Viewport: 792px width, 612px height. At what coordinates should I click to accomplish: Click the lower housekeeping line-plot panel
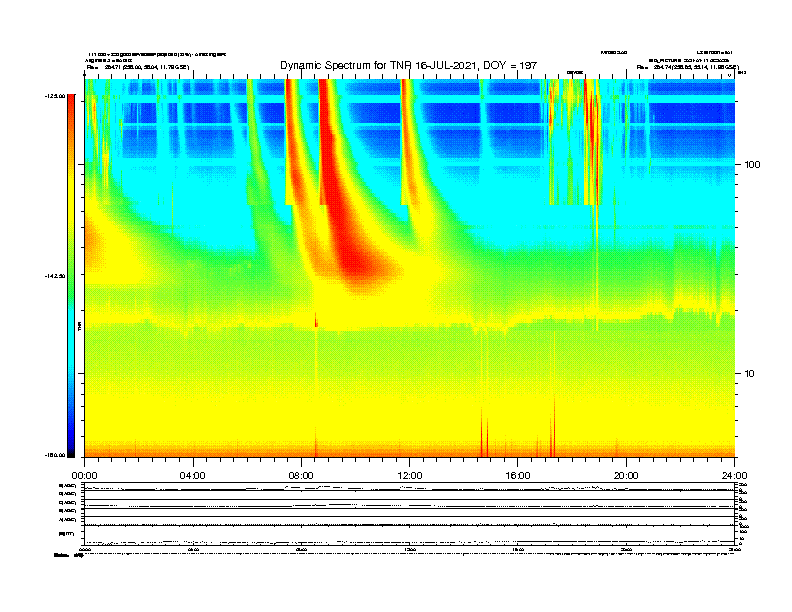click(x=410, y=513)
